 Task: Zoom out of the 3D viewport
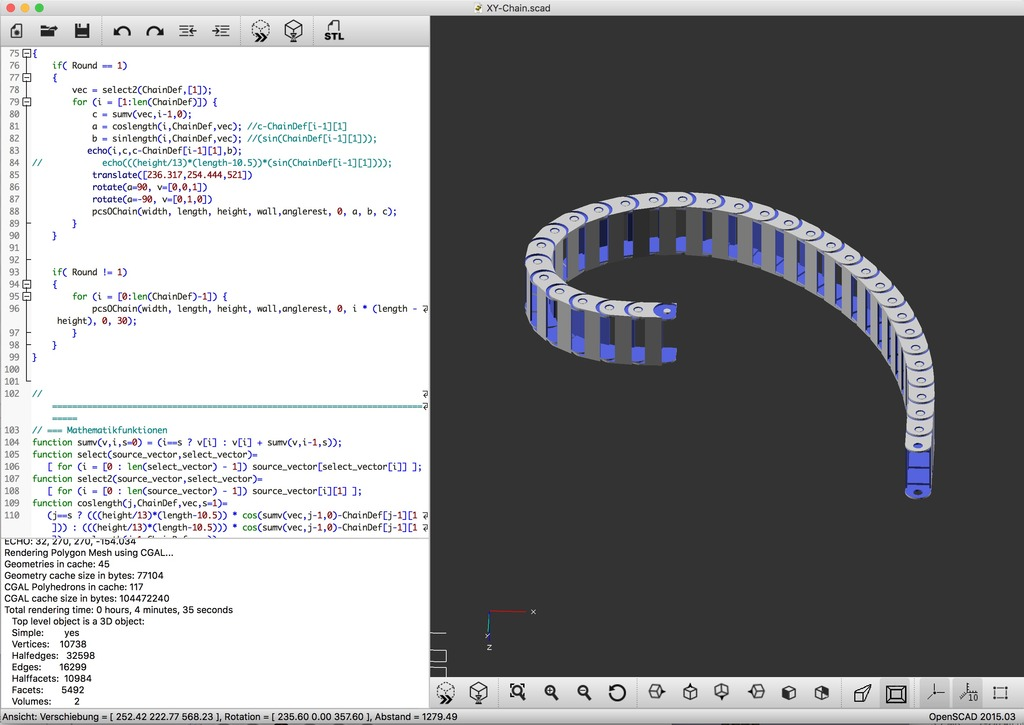(584, 692)
